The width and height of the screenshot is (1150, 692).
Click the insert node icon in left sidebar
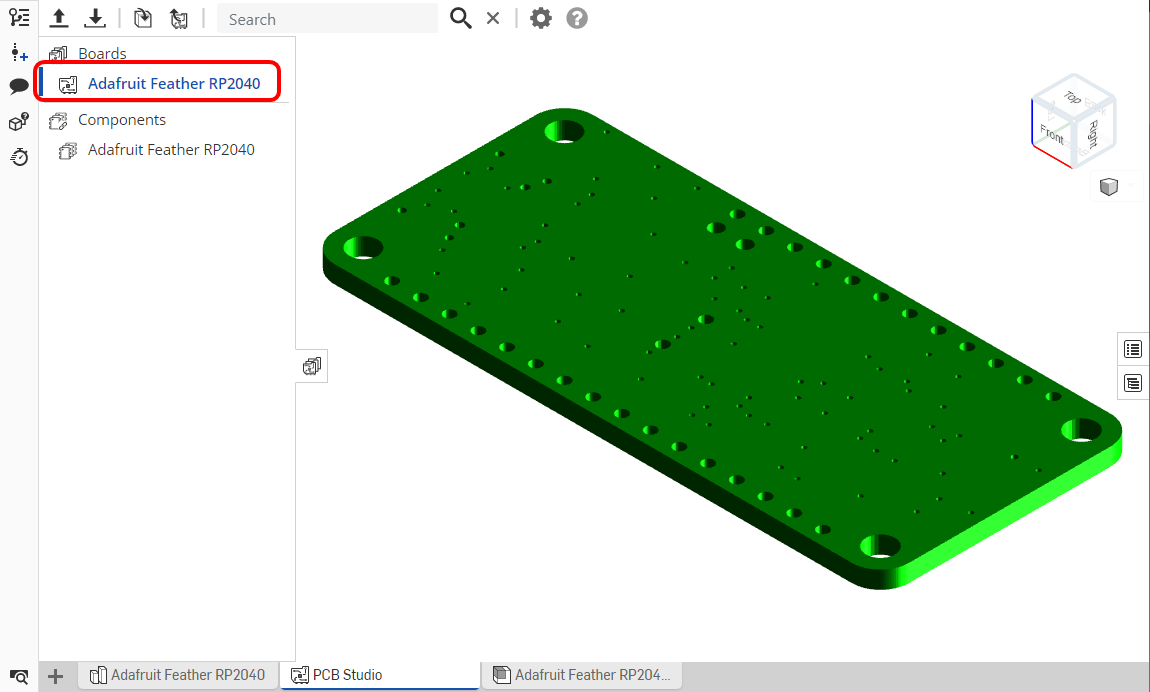pos(19,52)
